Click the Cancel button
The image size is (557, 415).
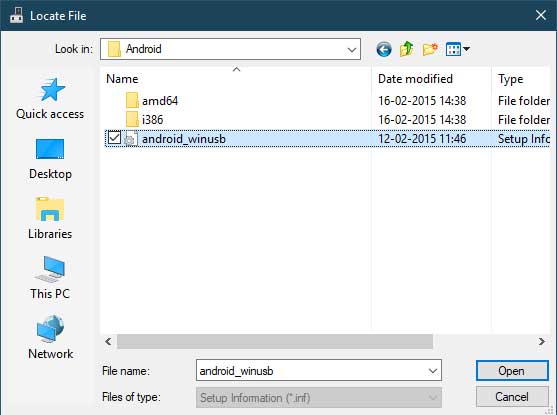tap(512, 397)
